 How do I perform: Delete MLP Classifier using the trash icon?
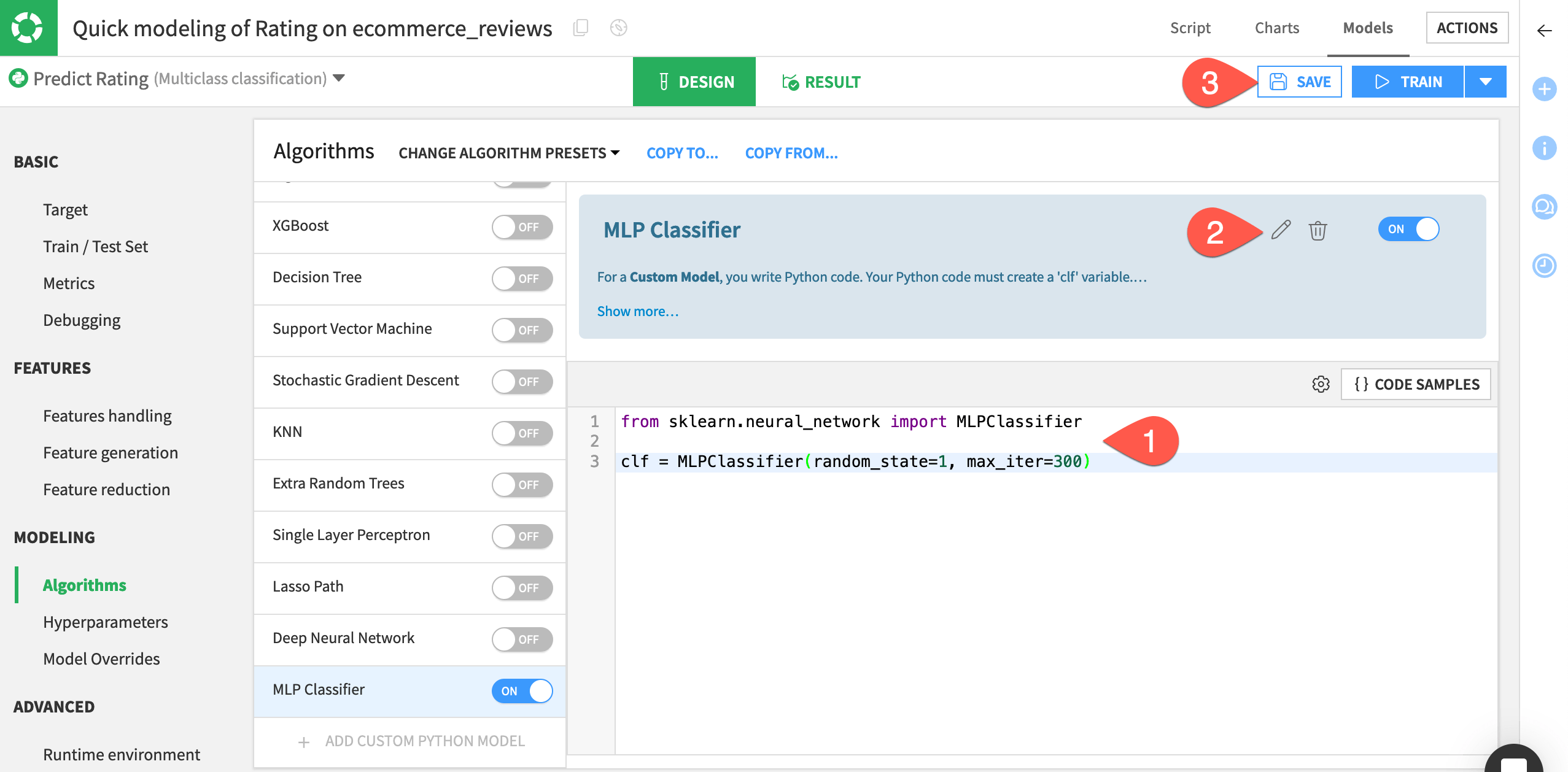(1319, 231)
